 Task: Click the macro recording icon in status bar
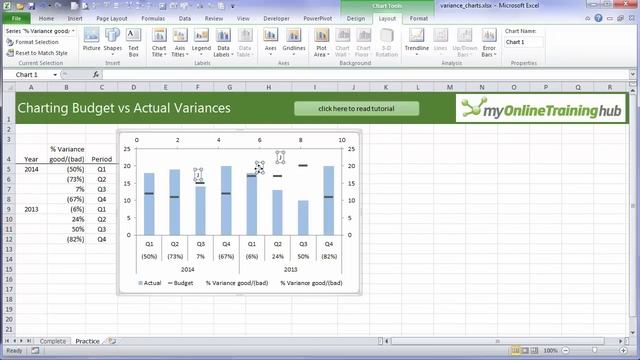tap(36, 350)
